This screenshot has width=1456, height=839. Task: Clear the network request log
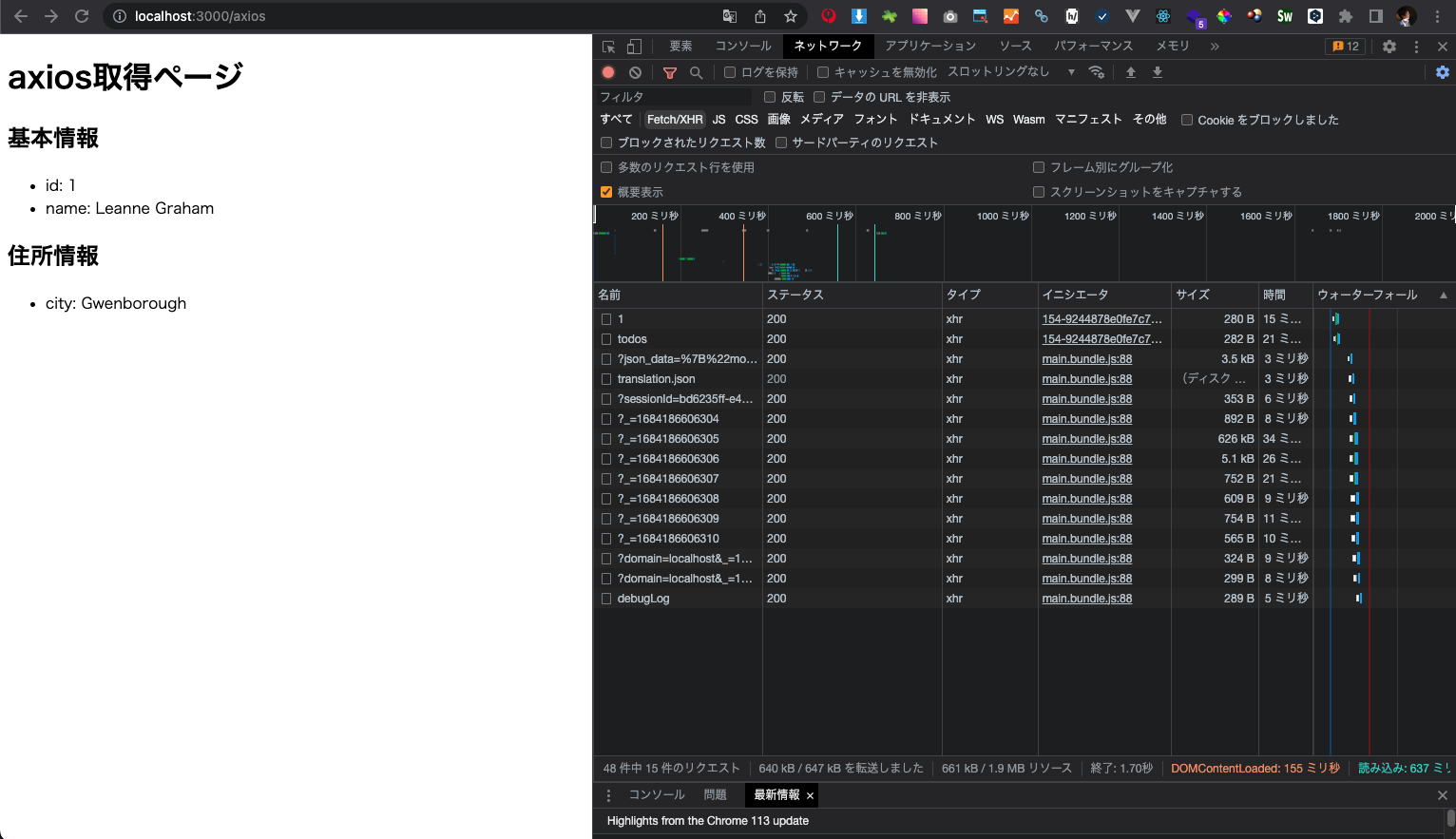coord(635,72)
